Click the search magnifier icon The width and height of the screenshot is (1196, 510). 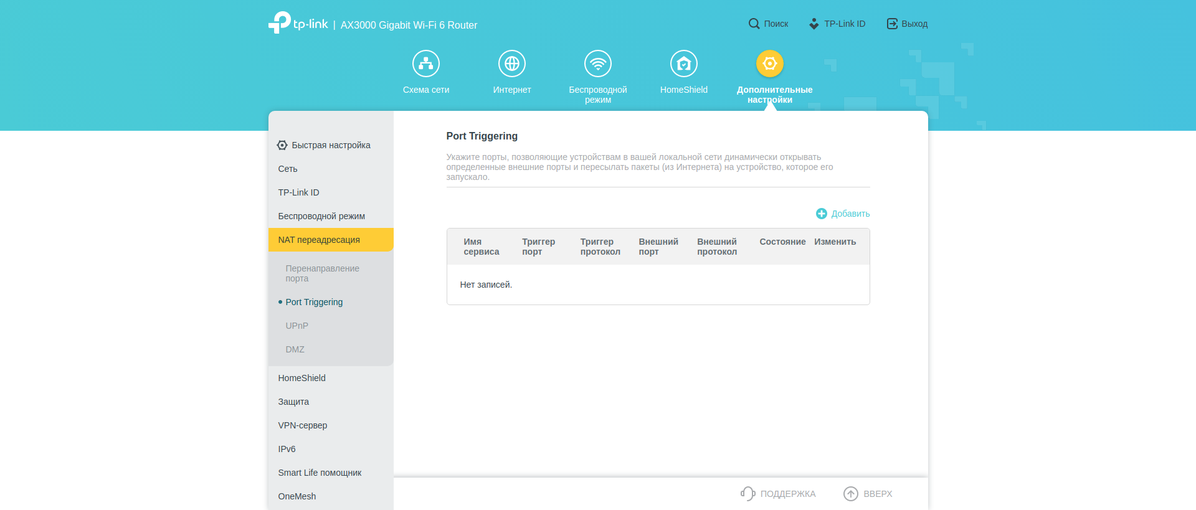tap(754, 24)
